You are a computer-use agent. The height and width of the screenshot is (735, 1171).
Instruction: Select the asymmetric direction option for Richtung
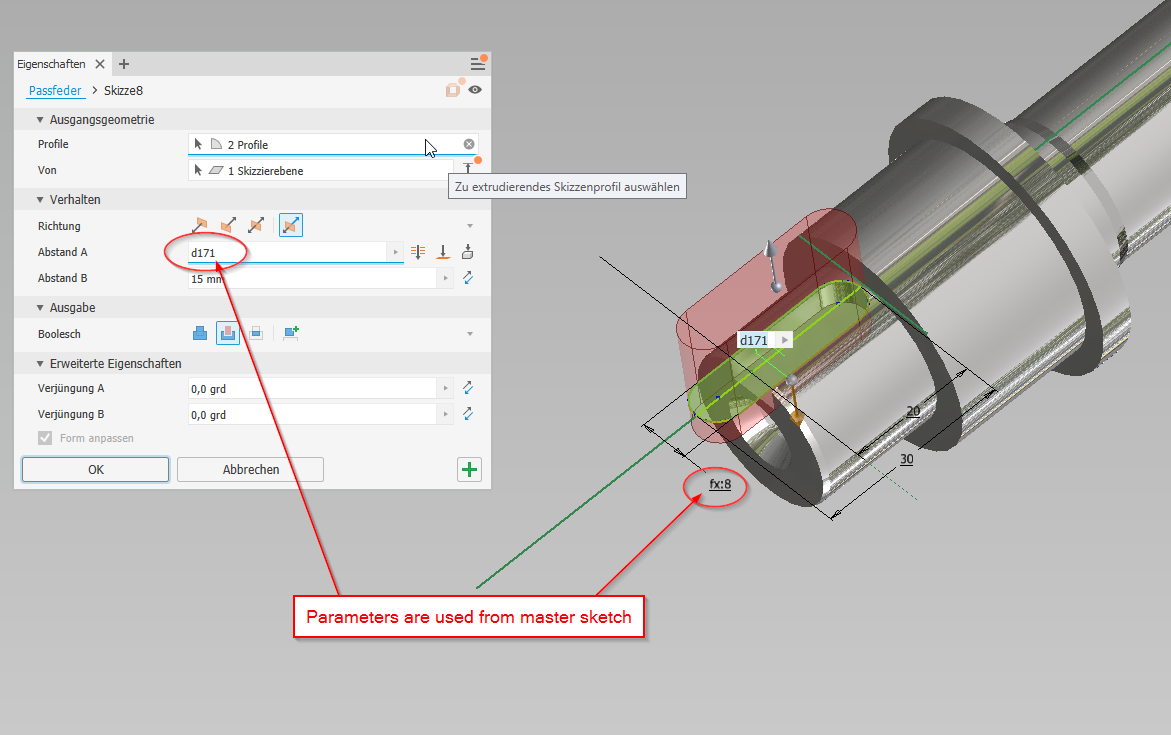pos(290,225)
